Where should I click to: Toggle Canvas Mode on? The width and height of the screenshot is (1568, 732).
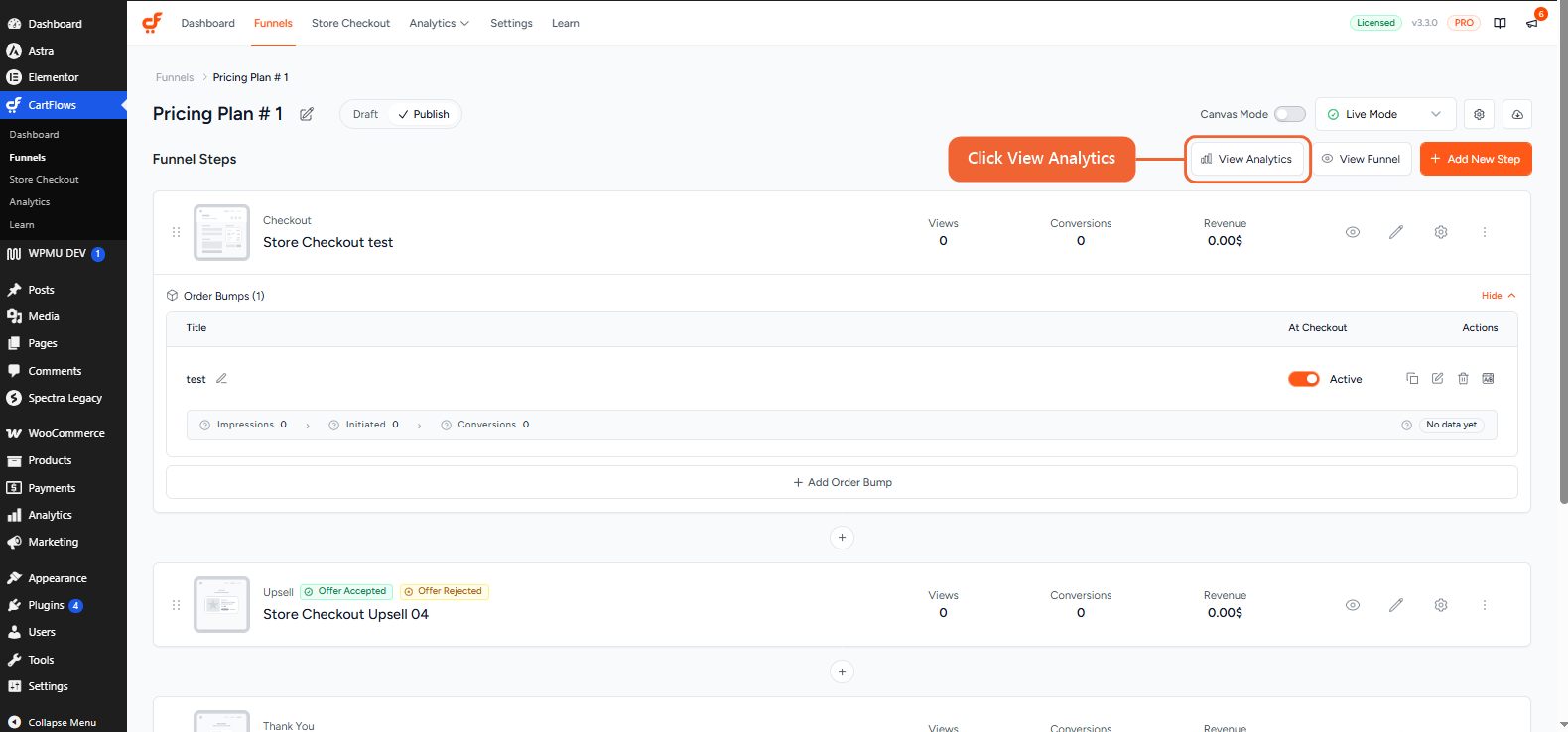coord(1290,114)
